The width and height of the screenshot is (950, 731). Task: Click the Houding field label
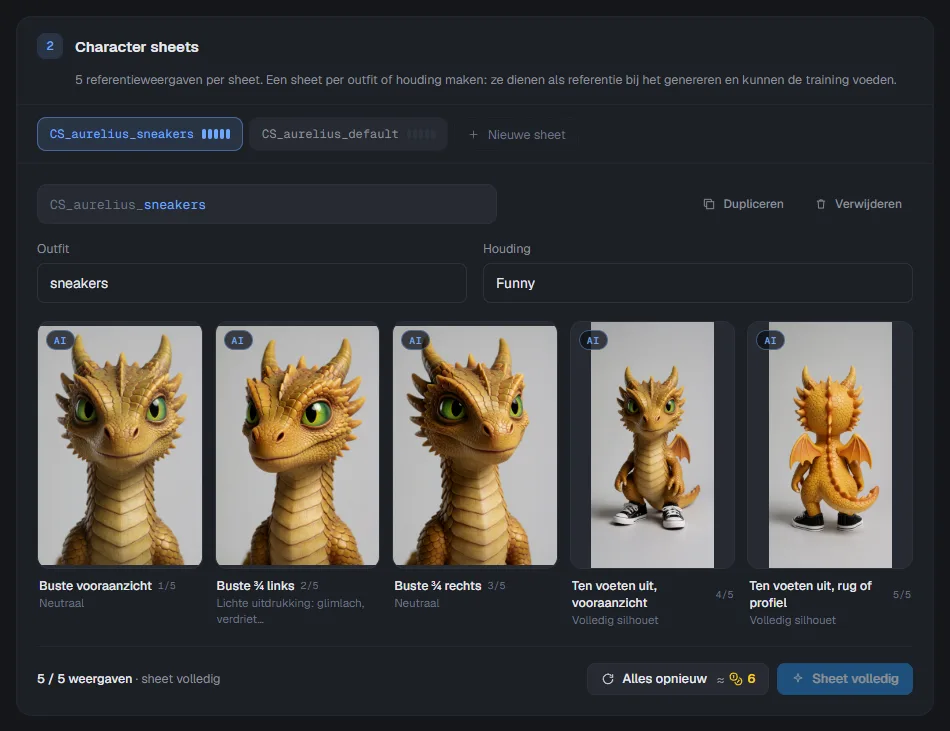pos(507,248)
